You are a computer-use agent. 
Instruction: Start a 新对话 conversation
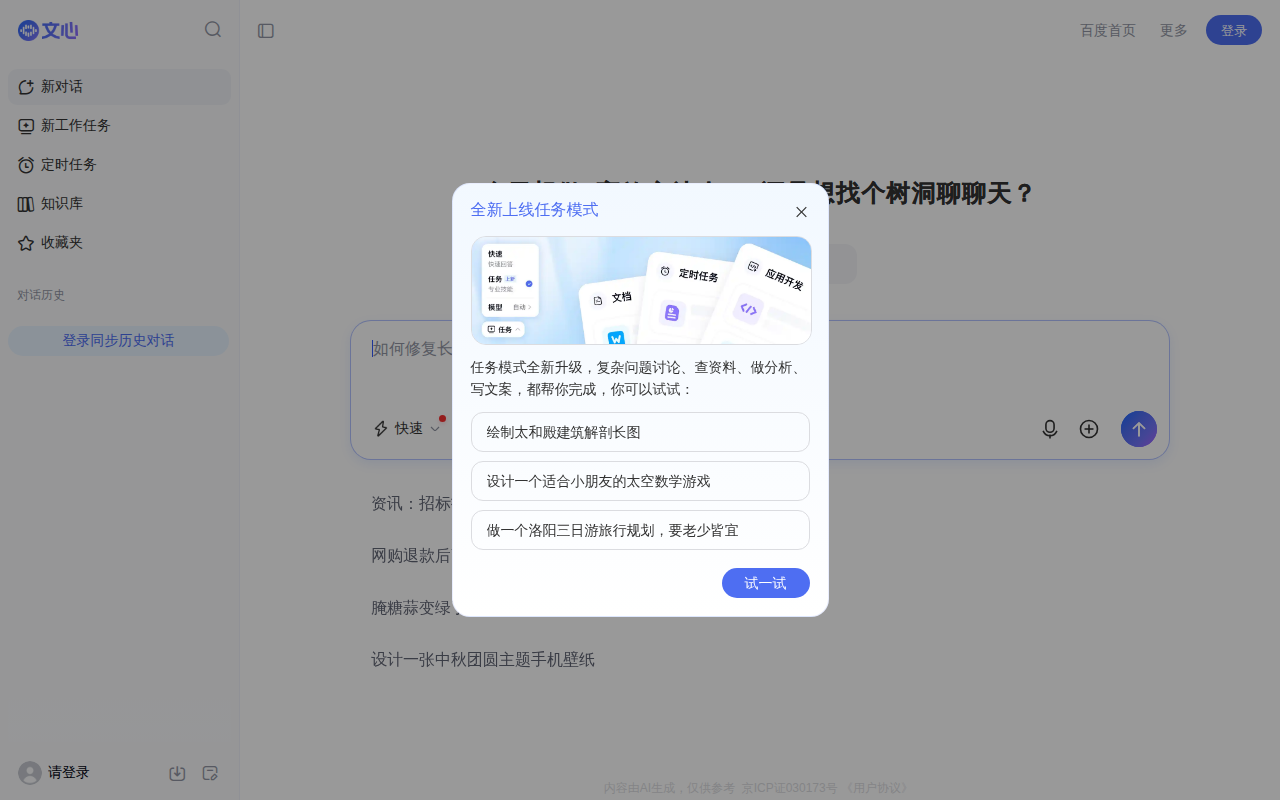click(119, 87)
